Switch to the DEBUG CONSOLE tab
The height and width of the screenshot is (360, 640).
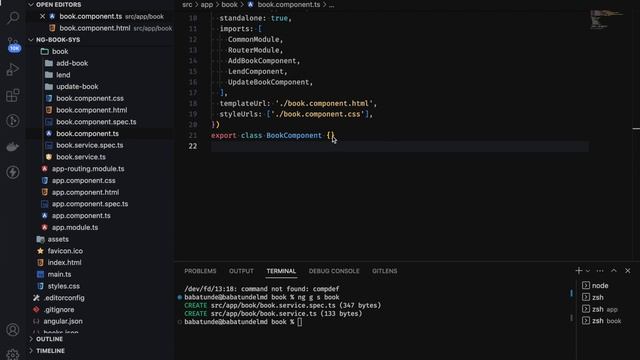point(334,271)
